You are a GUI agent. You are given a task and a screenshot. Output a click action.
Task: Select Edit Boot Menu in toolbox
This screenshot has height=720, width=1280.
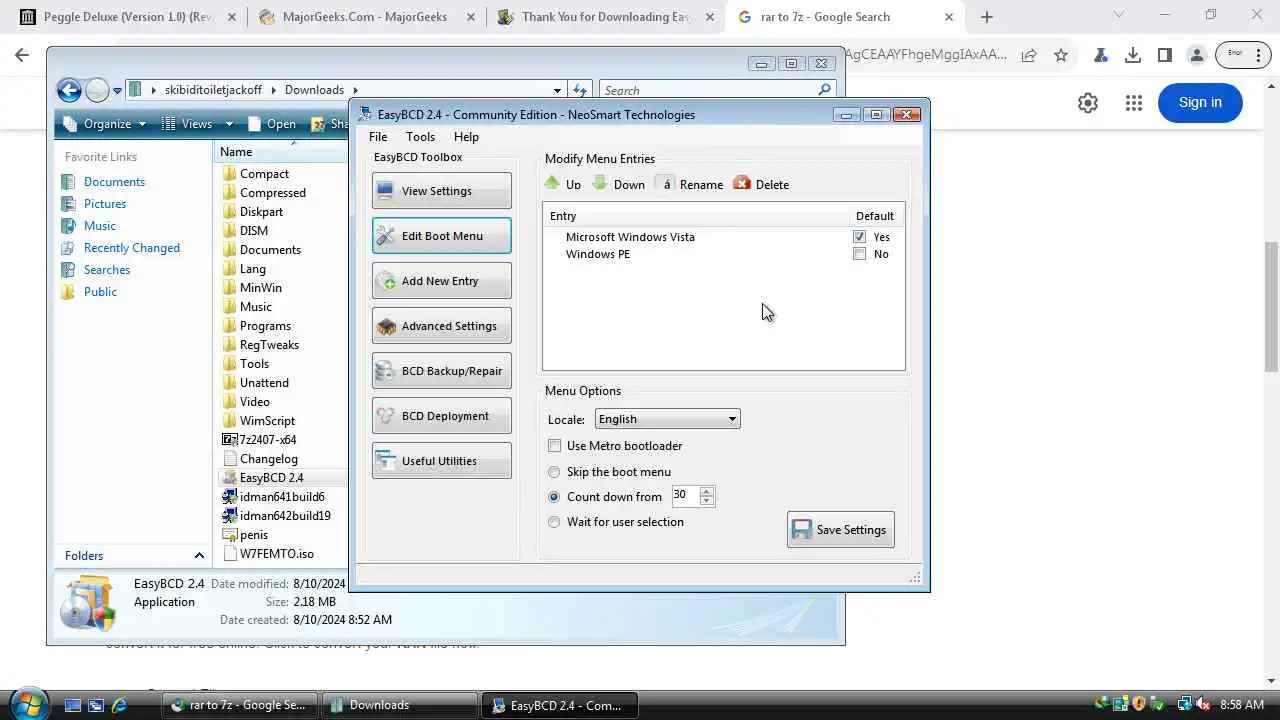442,236
